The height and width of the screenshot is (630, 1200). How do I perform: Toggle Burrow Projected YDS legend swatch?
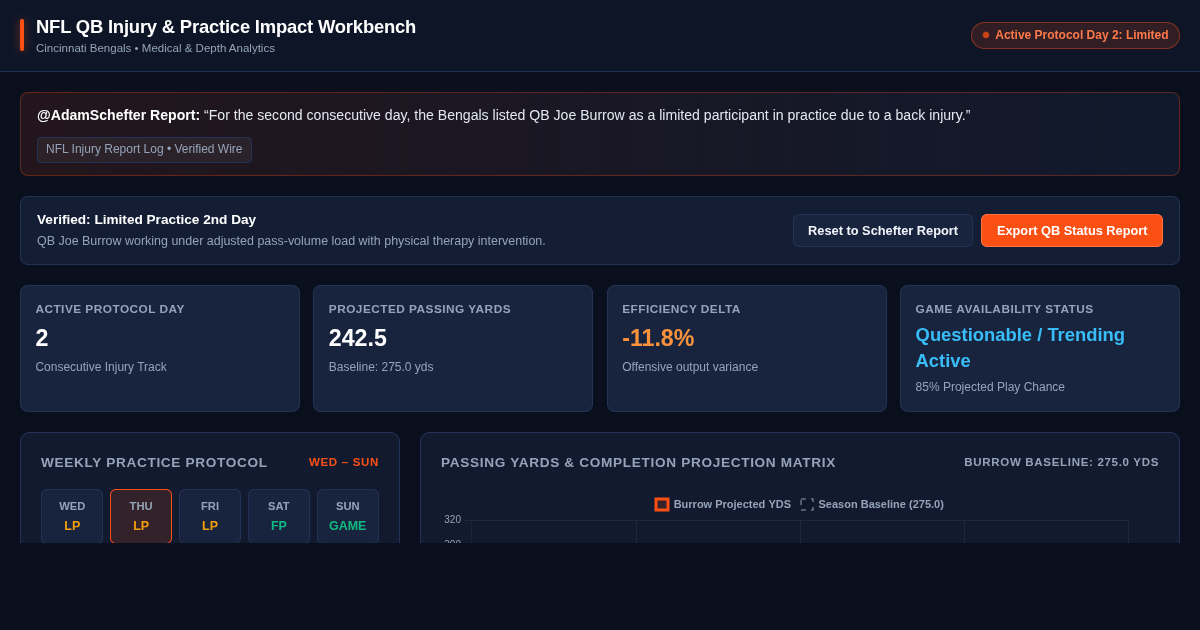pos(661,504)
